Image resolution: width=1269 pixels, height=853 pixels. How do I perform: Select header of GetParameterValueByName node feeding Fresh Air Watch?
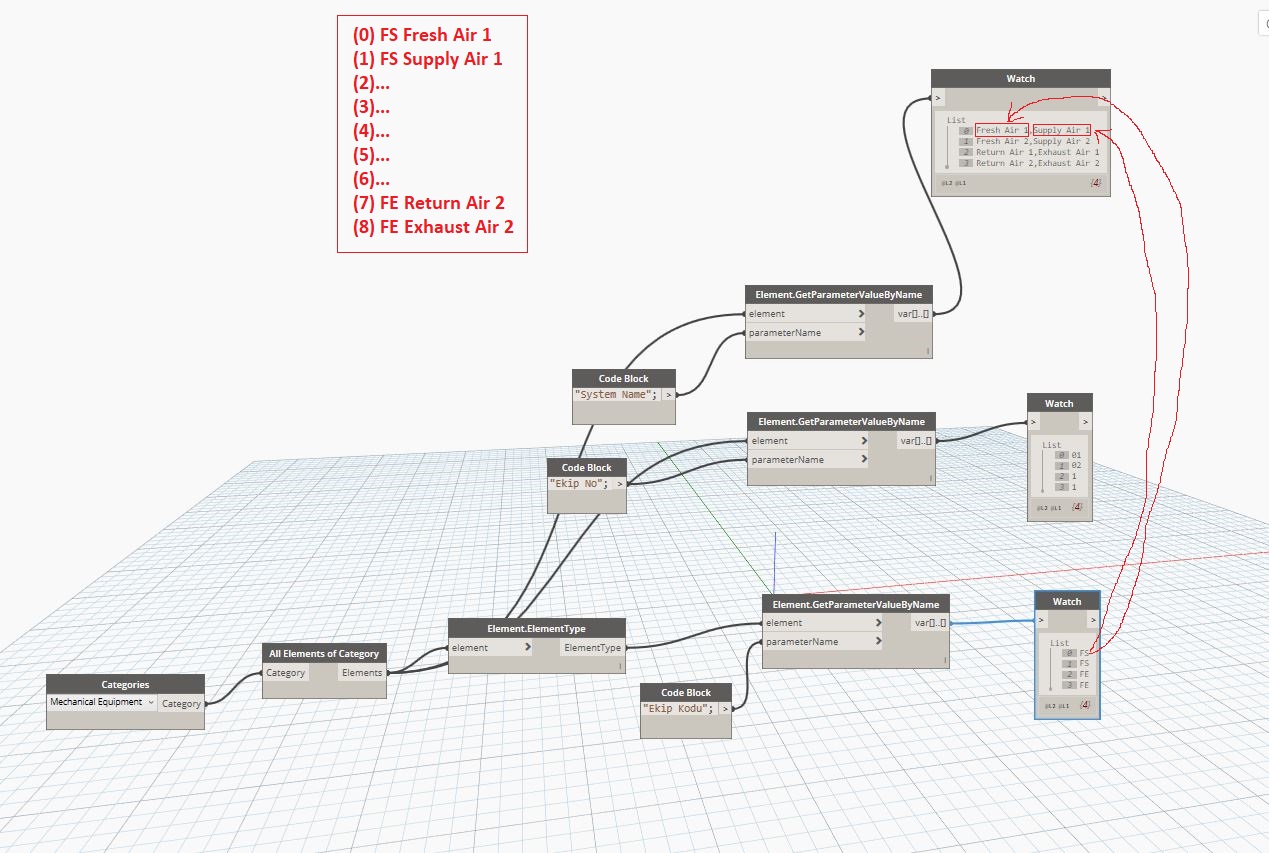(x=840, y=294)
